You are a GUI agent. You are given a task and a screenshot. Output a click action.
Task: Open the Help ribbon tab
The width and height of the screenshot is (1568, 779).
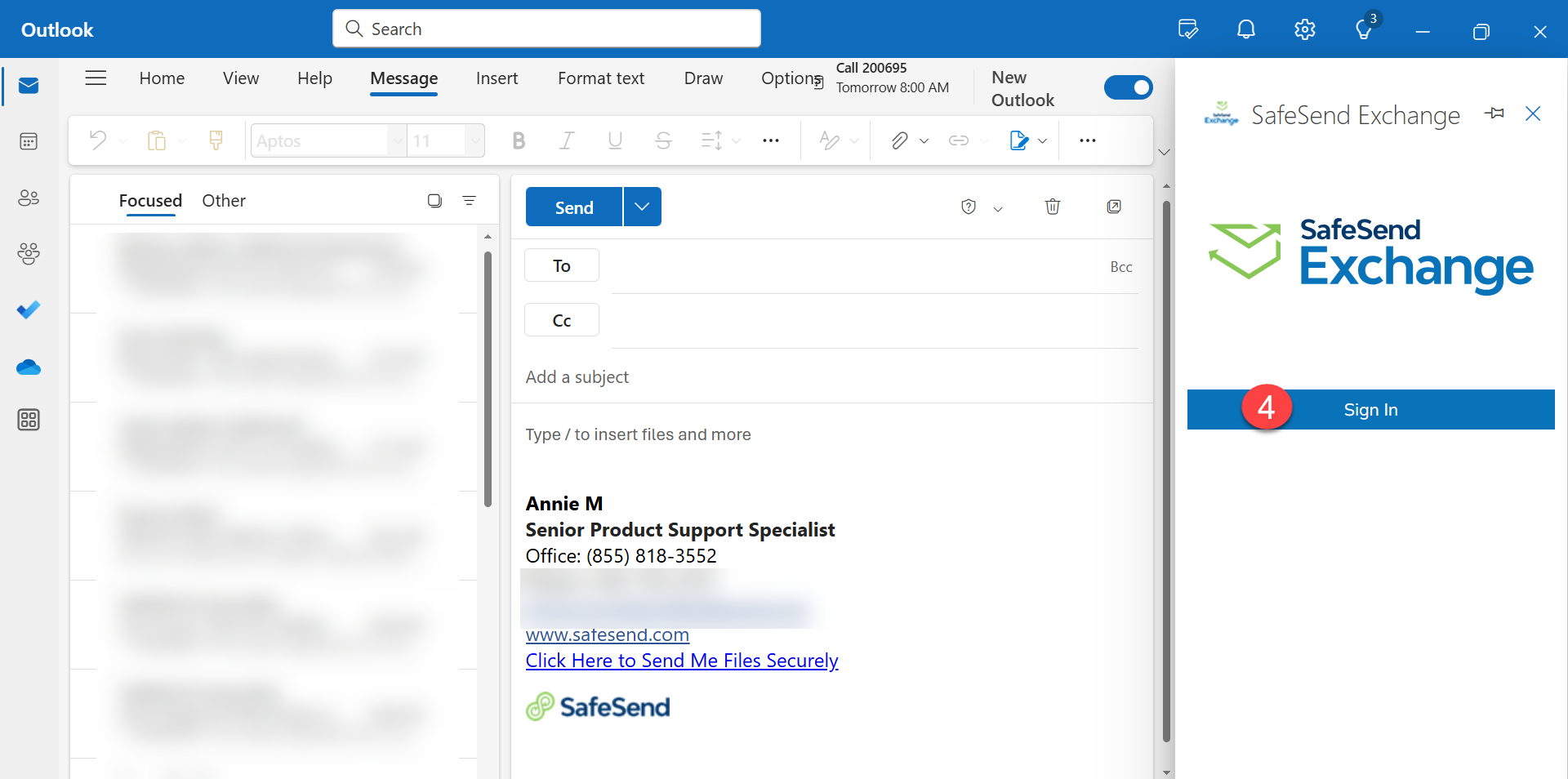(x=314, y=78)
